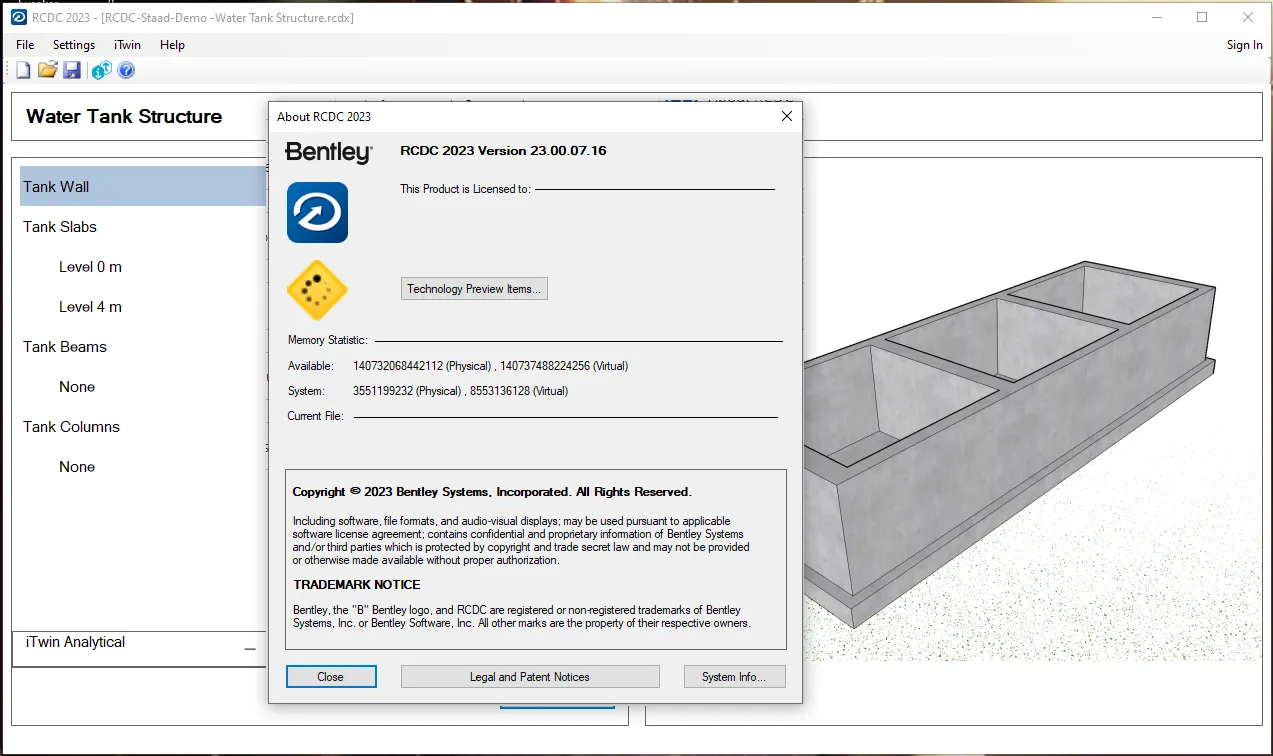Click the Close button in About dialog
The width and height of the screenshot is (1273, 756).
[331, 677]
